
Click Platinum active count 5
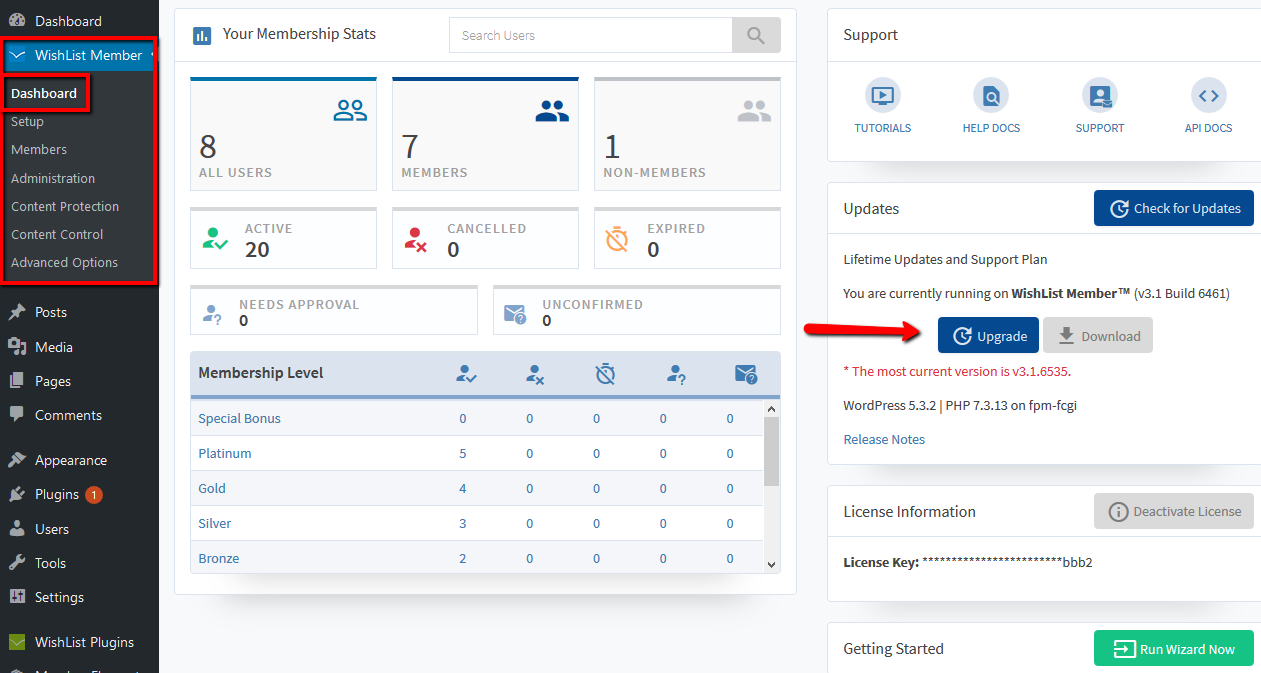463,453
